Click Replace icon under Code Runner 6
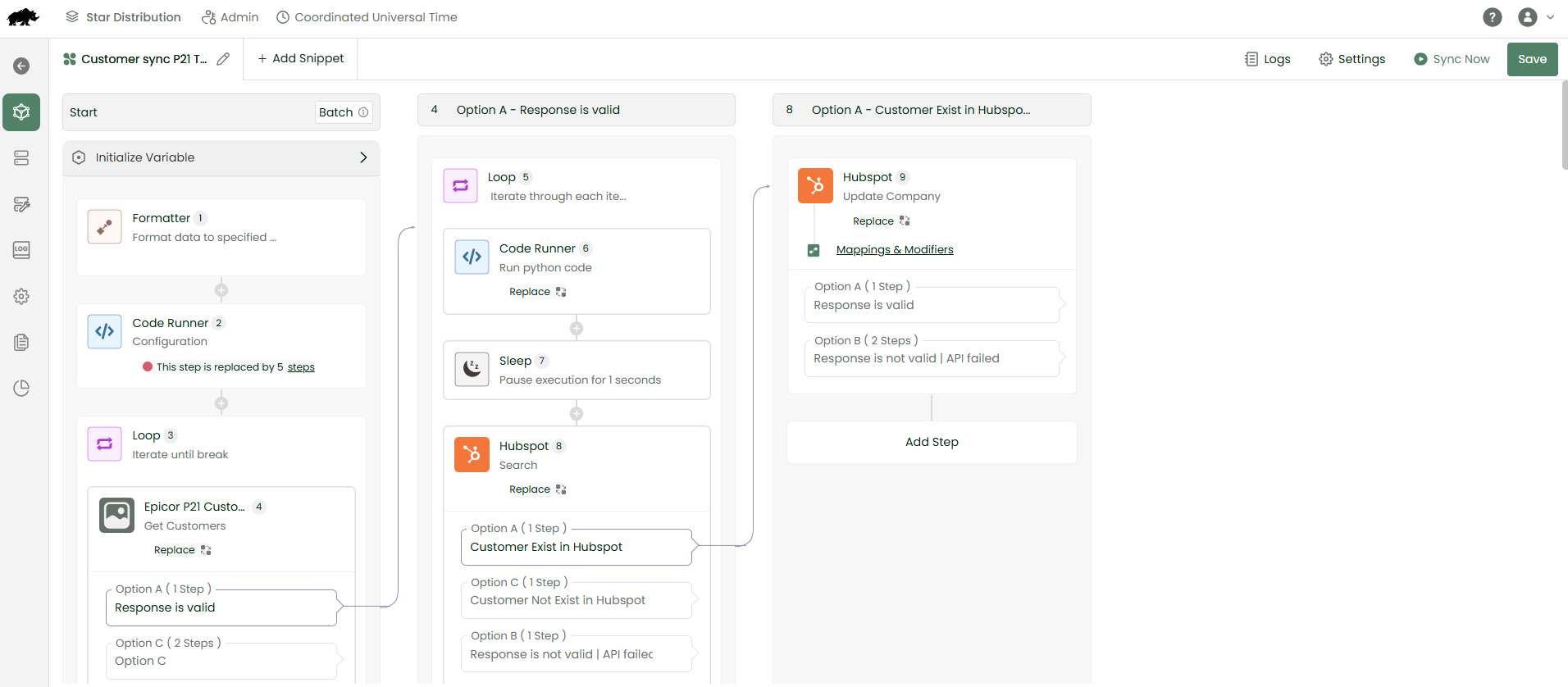This screenshot has height=687, width=1568. click(x=561, y=292)
